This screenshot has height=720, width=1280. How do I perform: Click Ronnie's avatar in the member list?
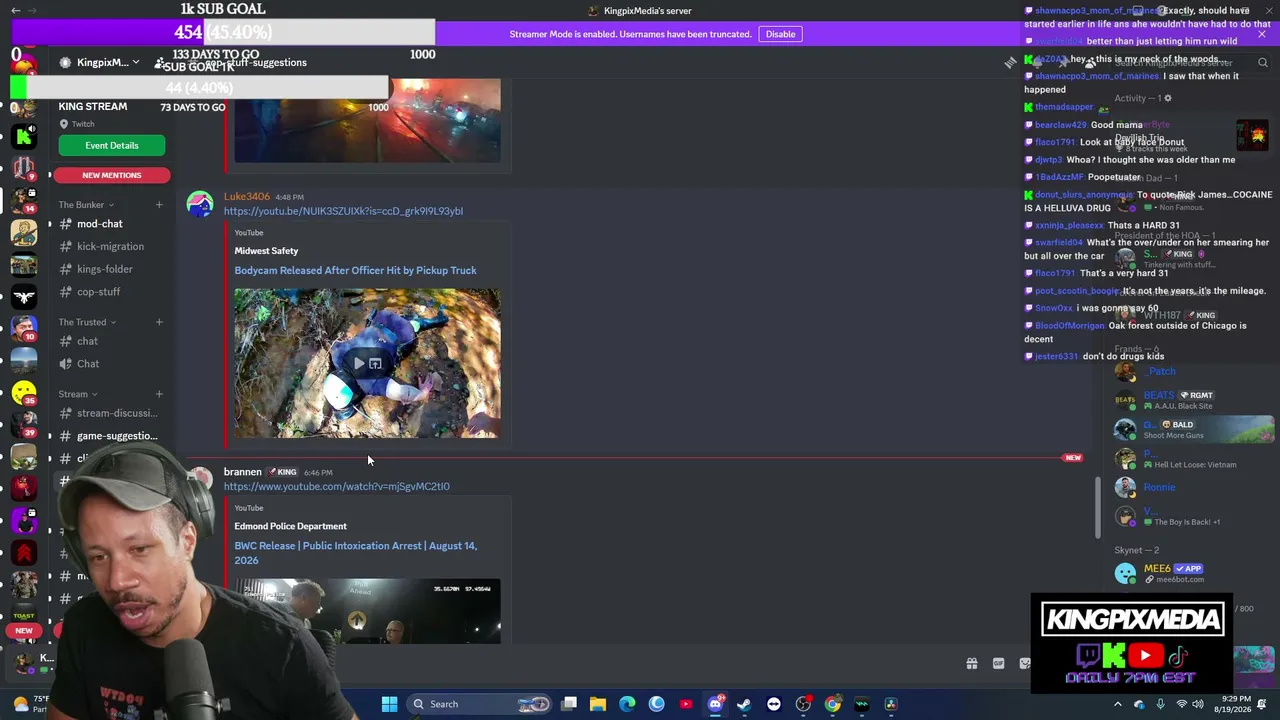[1126, 487]
